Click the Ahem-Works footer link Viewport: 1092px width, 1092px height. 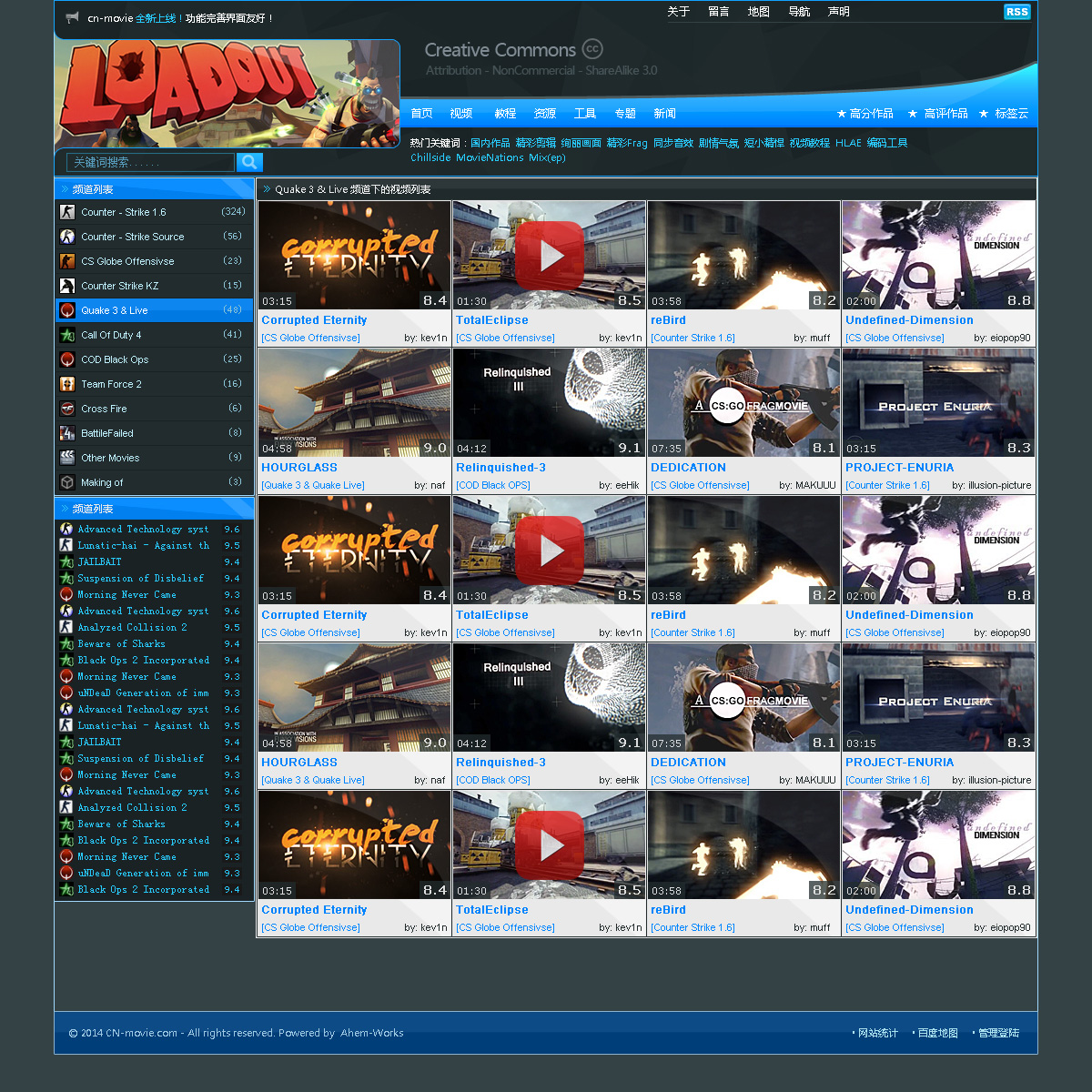[x=372, y=1033]
